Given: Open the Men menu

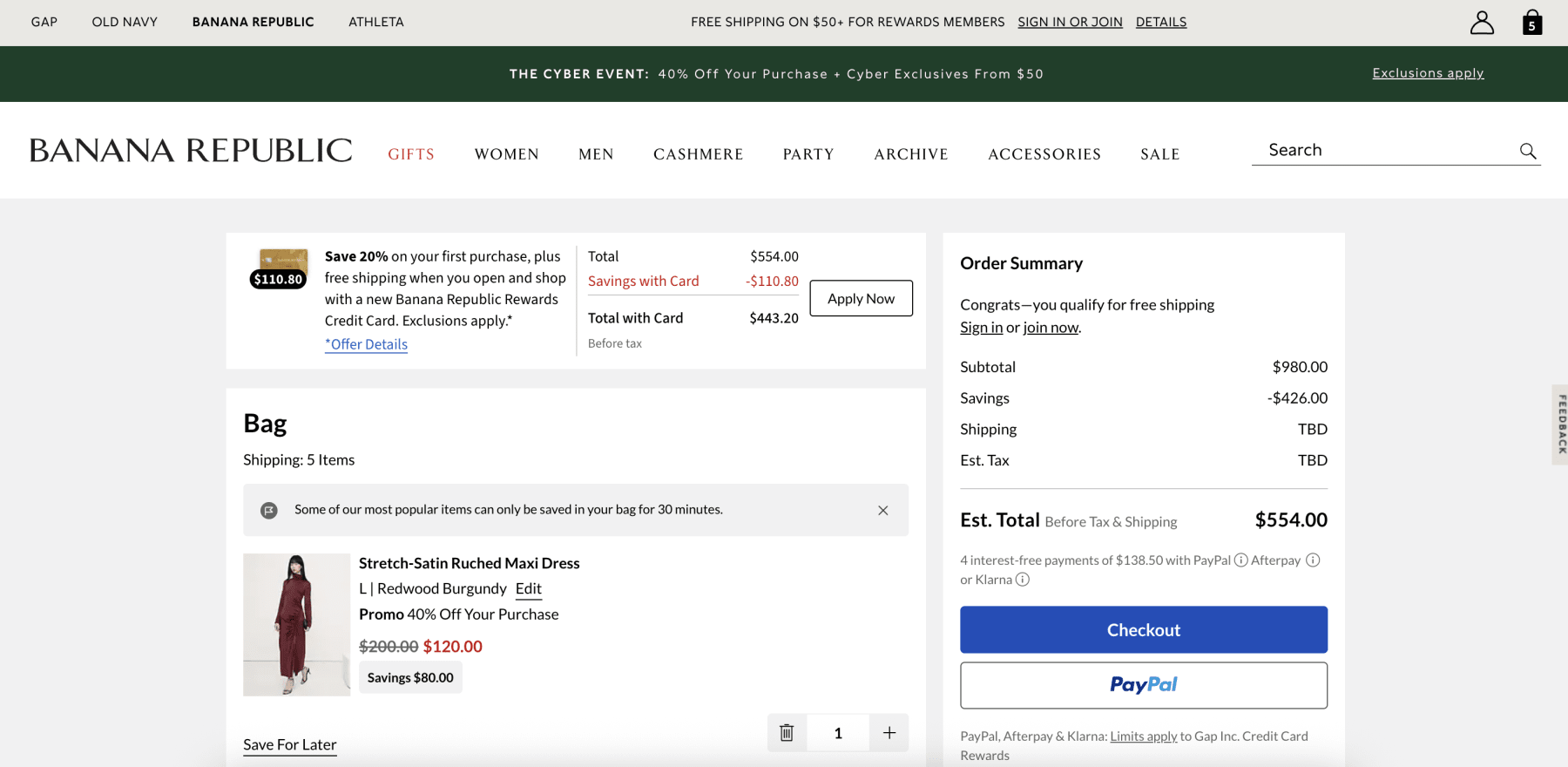Looking at the screenshot, I should pyautogui.click(x=596, y=154).
